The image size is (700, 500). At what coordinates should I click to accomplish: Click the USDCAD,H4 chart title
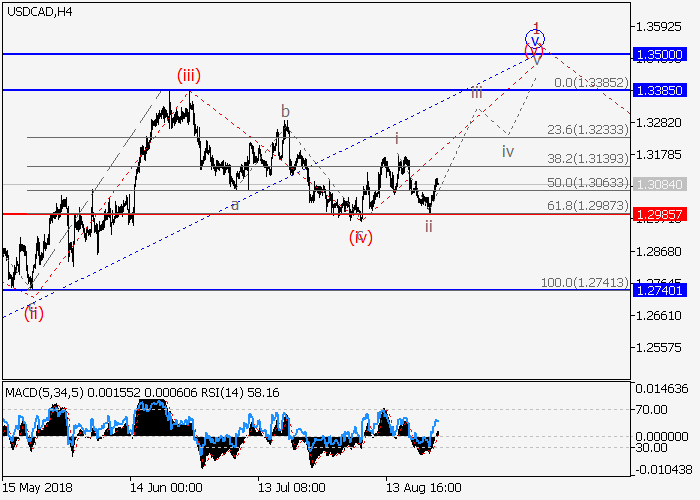coord(38,12)
